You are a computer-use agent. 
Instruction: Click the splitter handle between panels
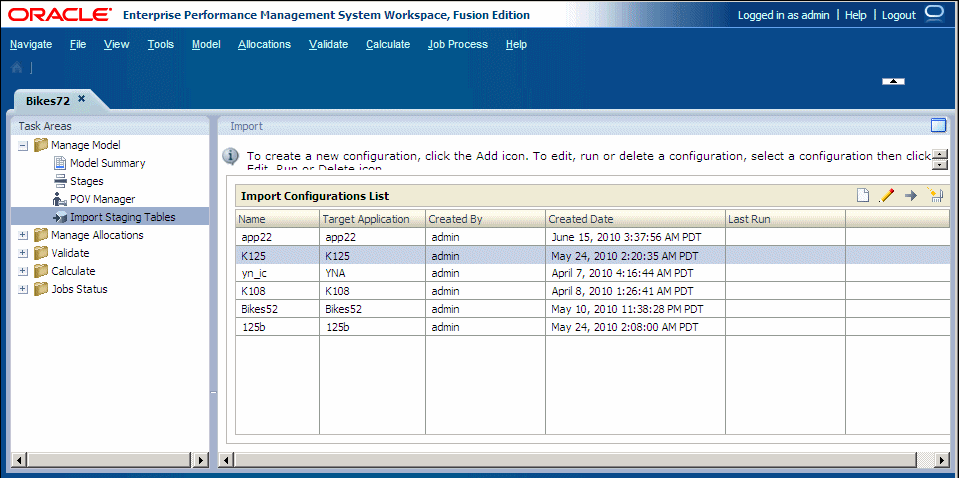[213, 394]
